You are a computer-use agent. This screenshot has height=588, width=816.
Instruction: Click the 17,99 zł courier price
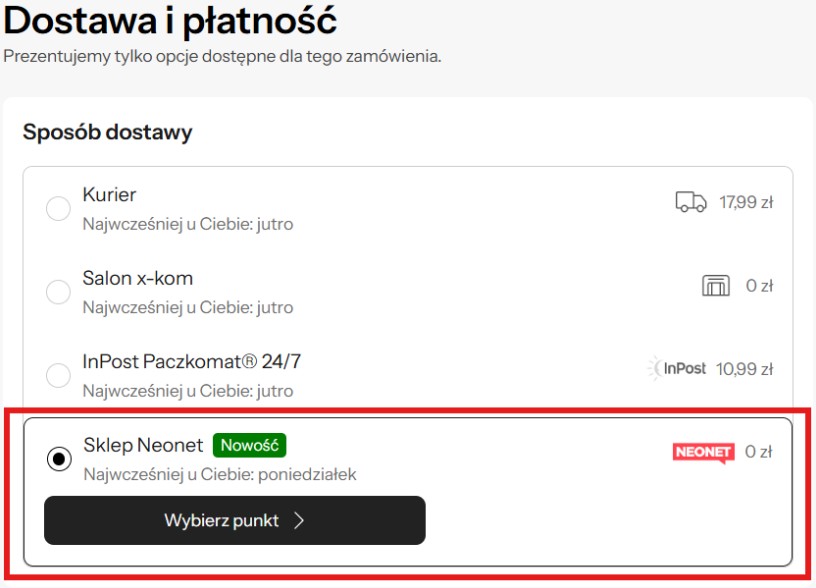click(746, 203)
